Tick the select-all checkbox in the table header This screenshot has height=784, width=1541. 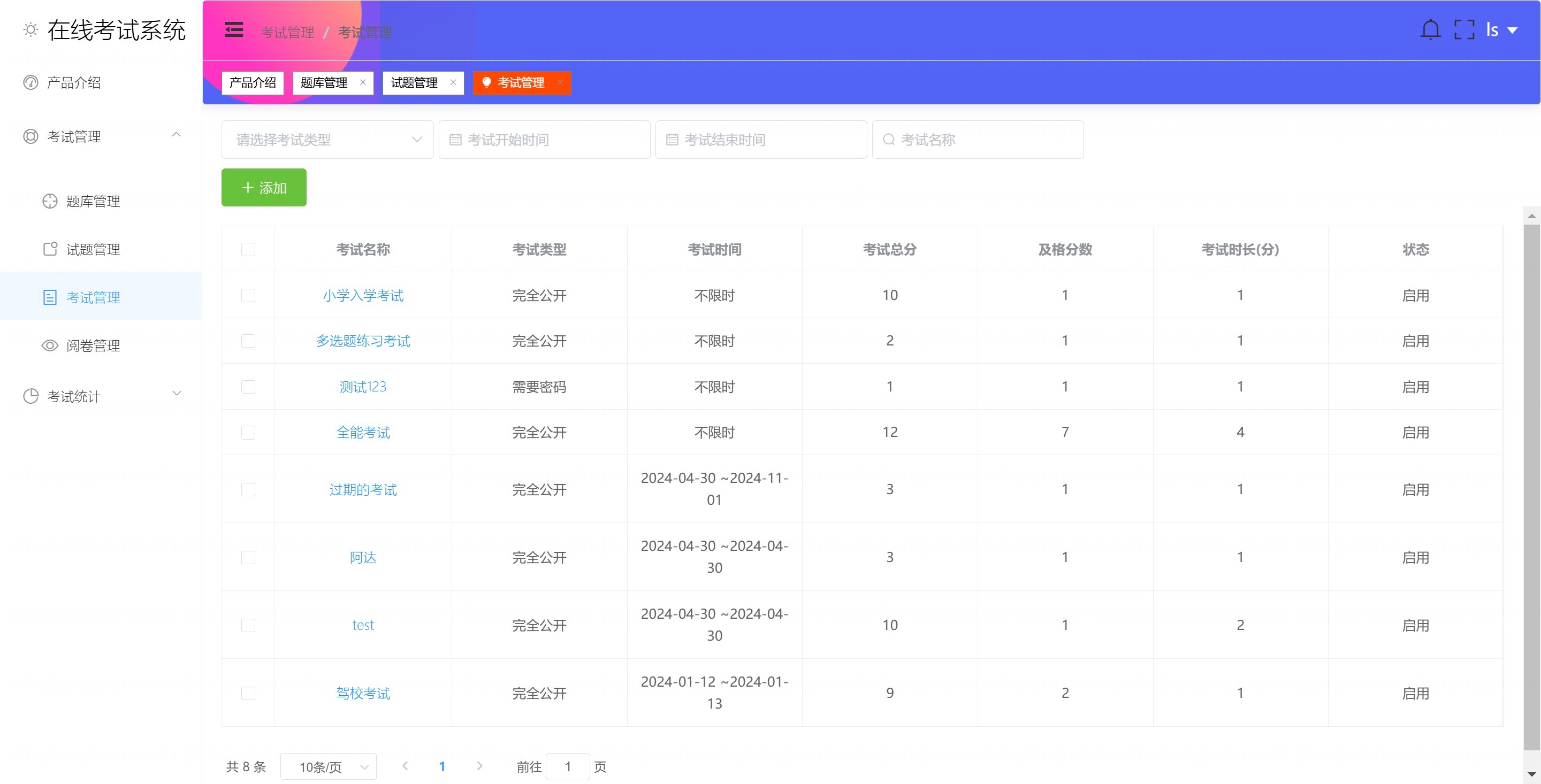tap(248, 249)
